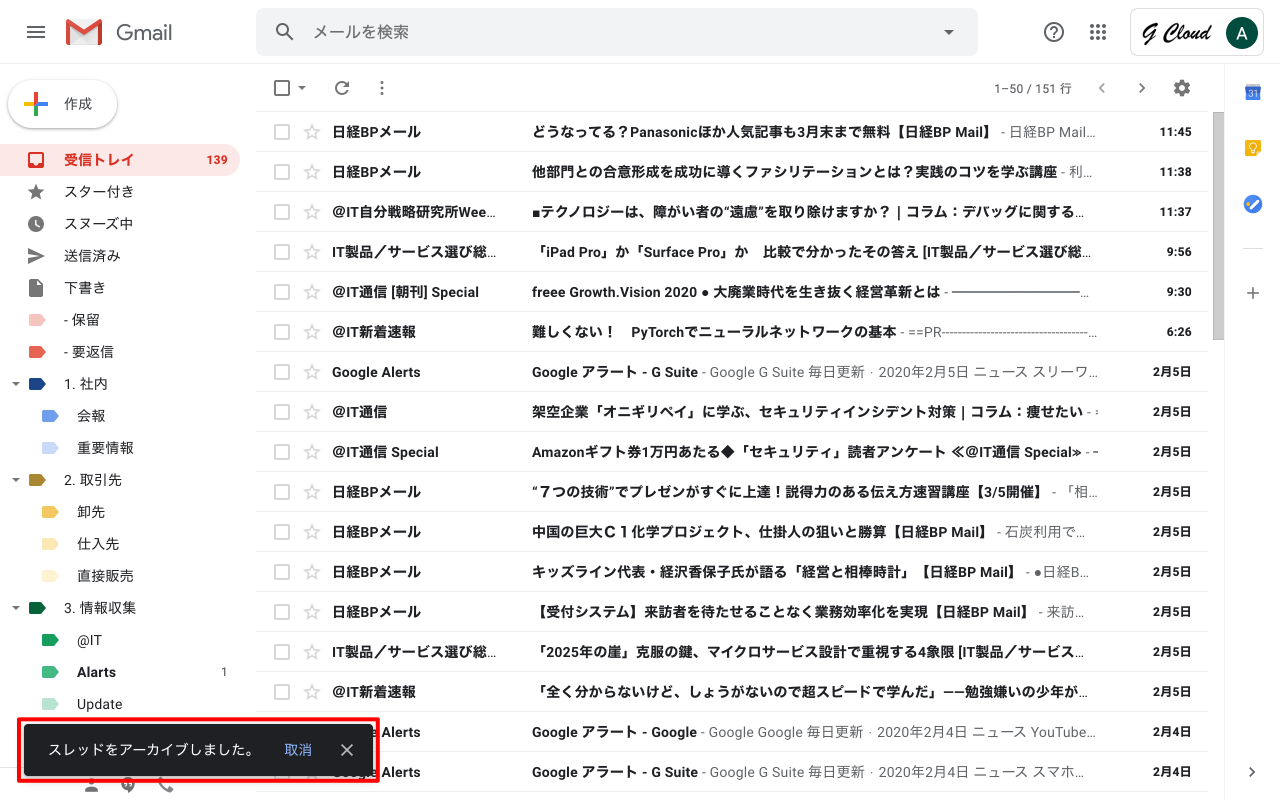Select the Panasonic 日経BPメール message checkbox

pos(282,132)
